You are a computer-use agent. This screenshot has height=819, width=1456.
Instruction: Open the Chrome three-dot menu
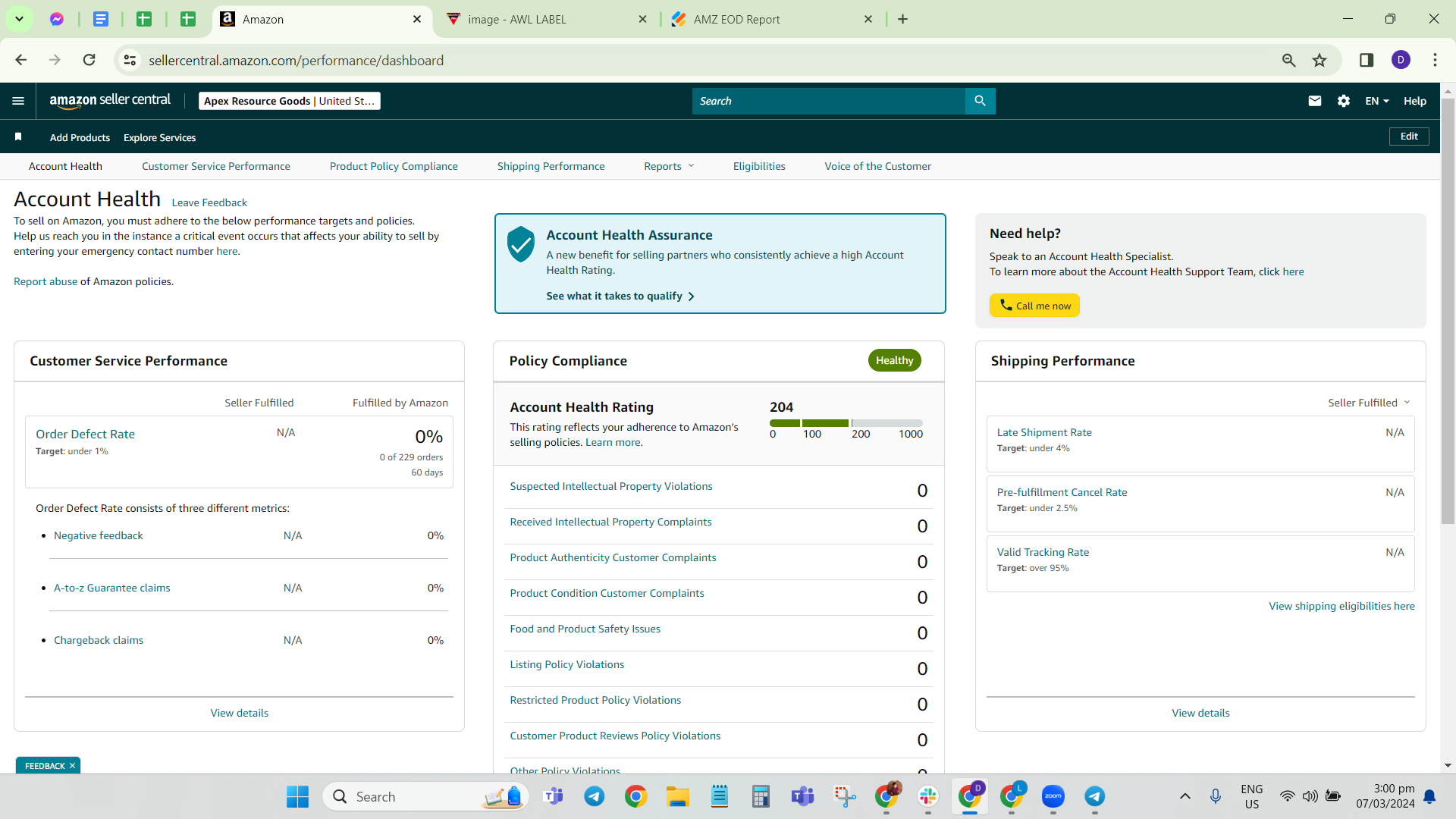click(1435, 60)
